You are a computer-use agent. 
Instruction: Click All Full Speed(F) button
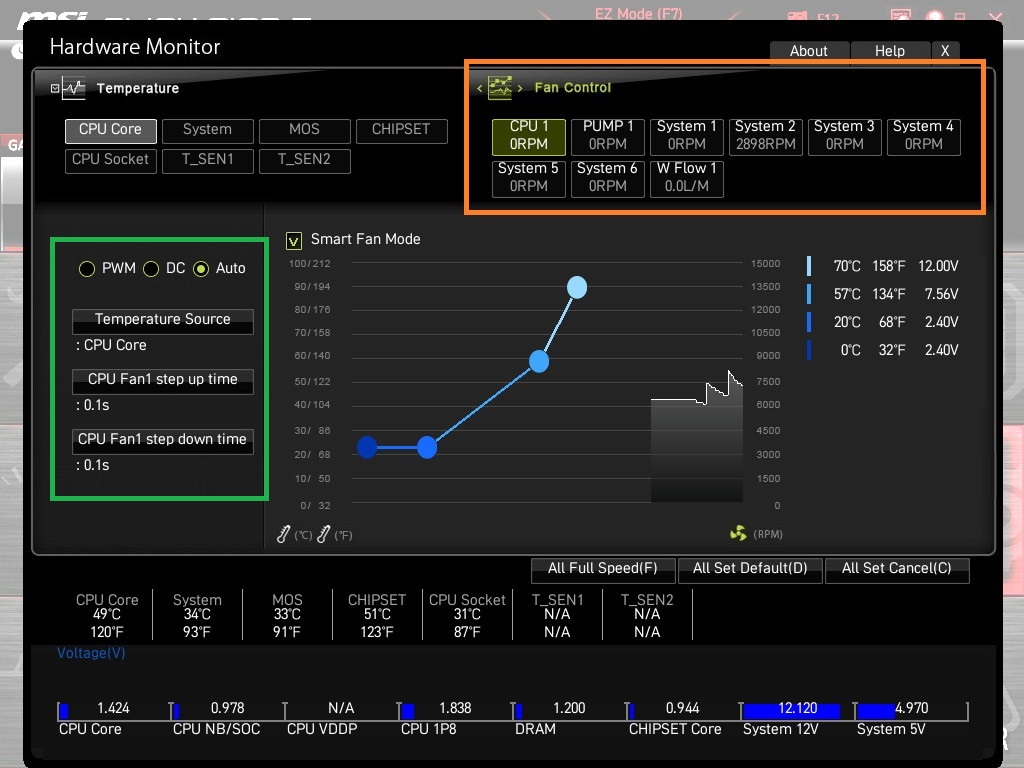[x=603, y=569]
